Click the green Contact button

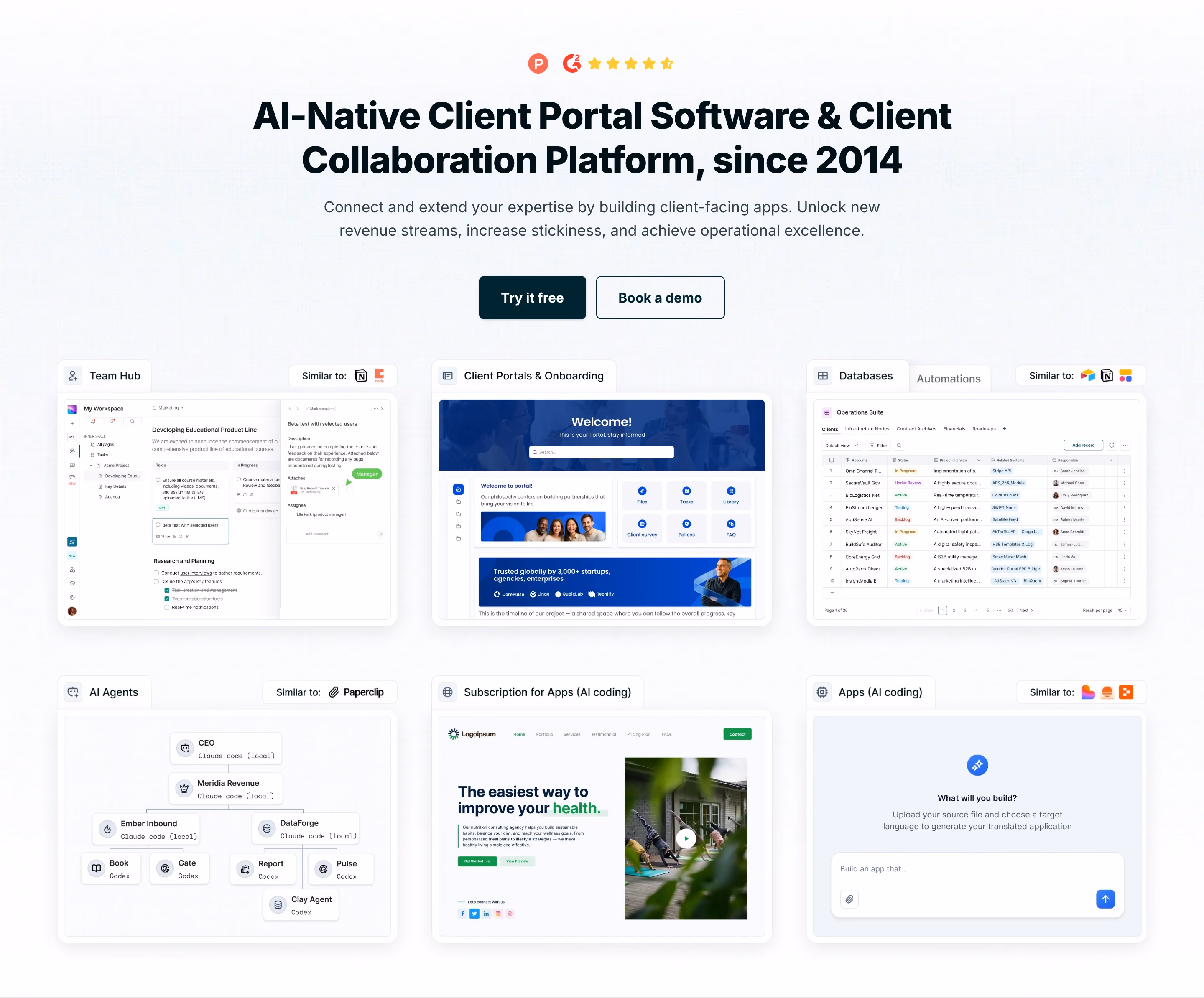737,734
